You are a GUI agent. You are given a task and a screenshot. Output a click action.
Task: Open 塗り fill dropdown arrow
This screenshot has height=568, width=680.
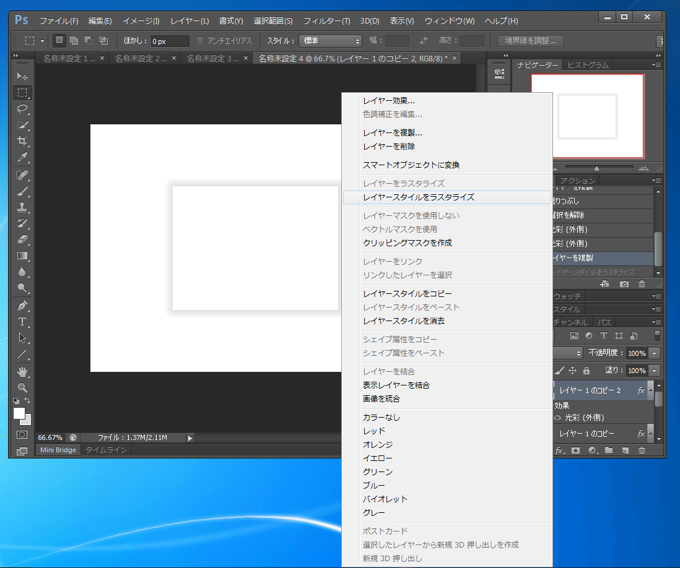click(654, 370)
